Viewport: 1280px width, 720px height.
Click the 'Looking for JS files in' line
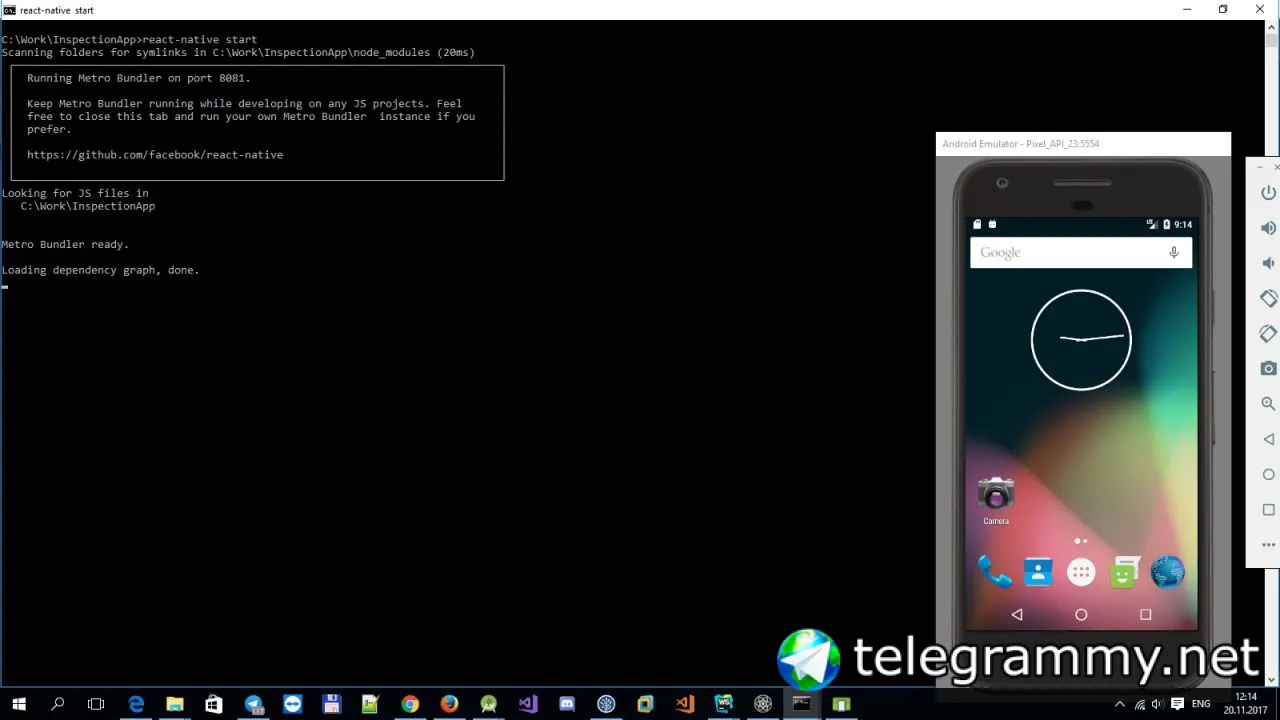(75, 193)
